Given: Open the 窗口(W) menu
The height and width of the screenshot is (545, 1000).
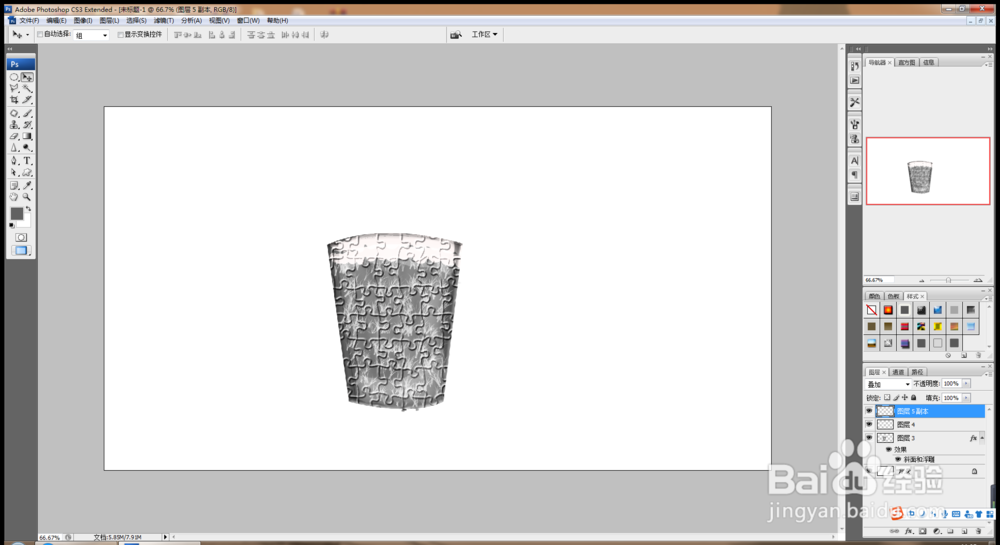Looking at the screenshot, I should pos(248,20).
